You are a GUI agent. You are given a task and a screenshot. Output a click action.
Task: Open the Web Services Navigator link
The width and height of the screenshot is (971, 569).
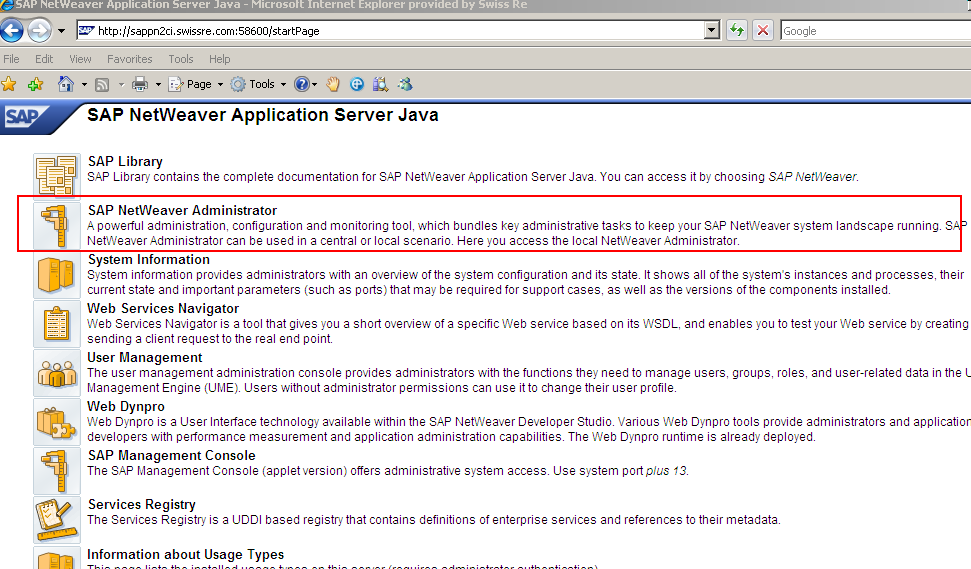163,308
